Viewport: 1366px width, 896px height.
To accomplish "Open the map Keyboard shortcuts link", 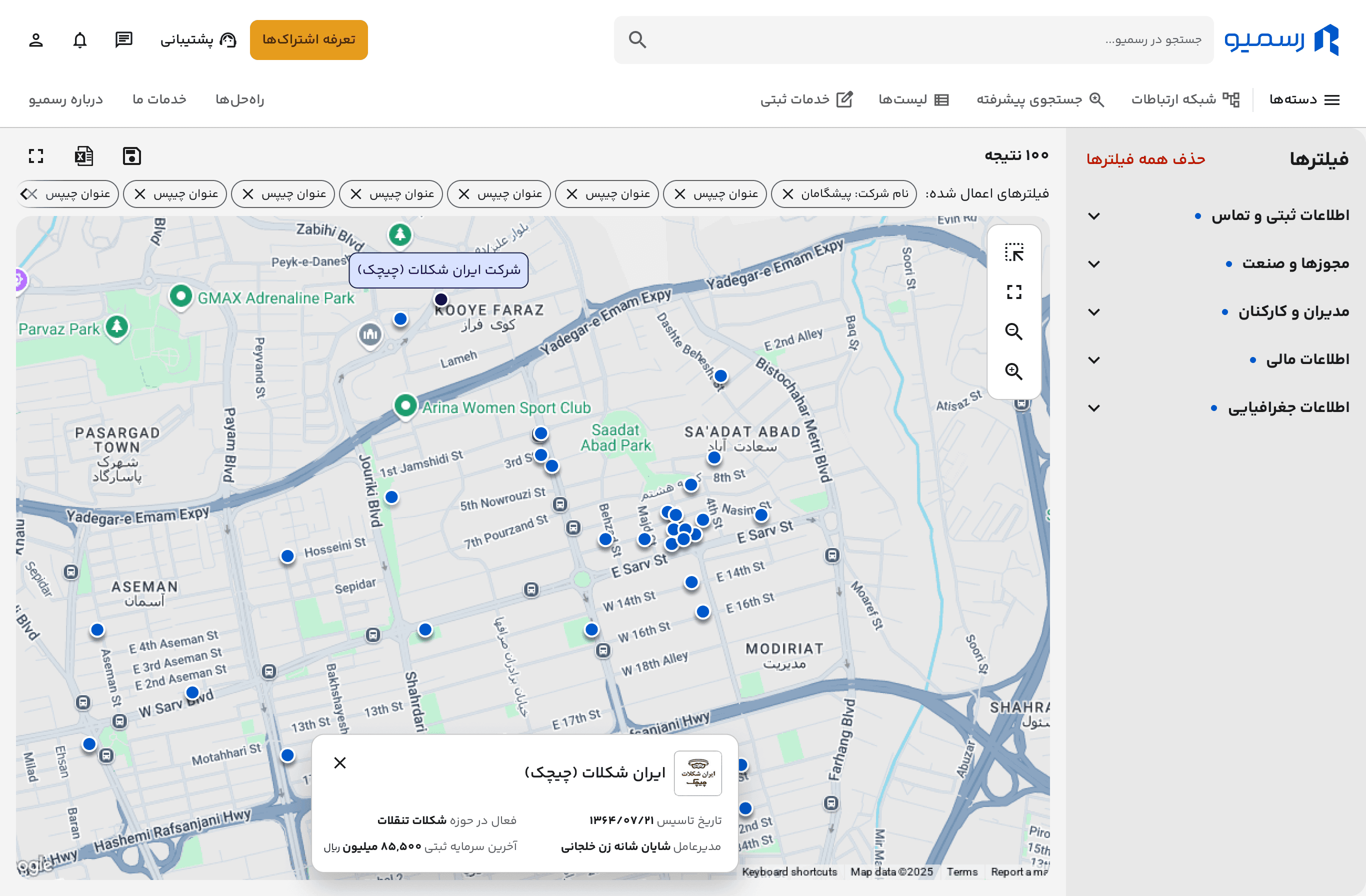I will coord(789,871).
